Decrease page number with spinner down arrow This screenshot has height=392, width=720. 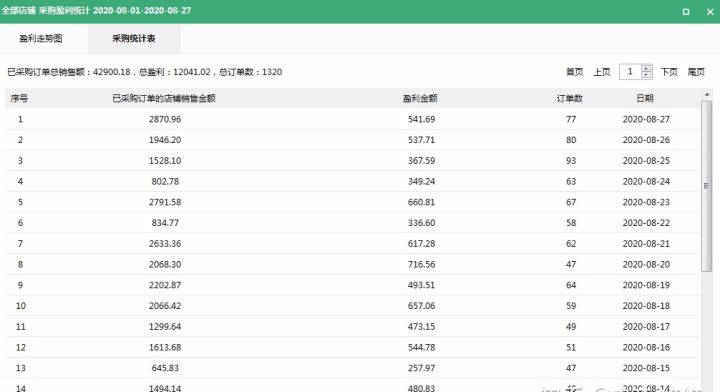tap(647, 75)
